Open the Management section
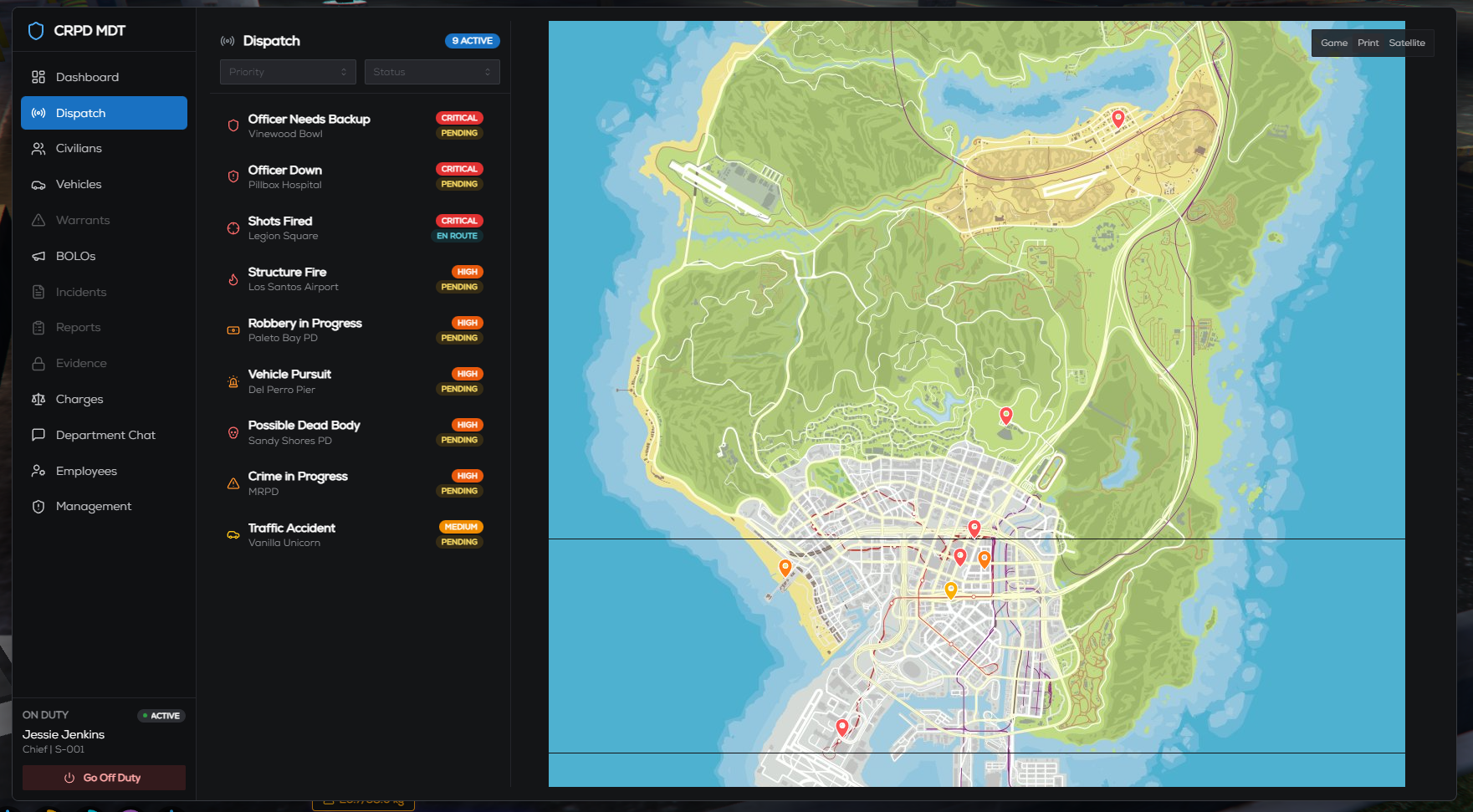Image resolution: width=1473 pixels, height=812 pixels. tap(104, 507)
